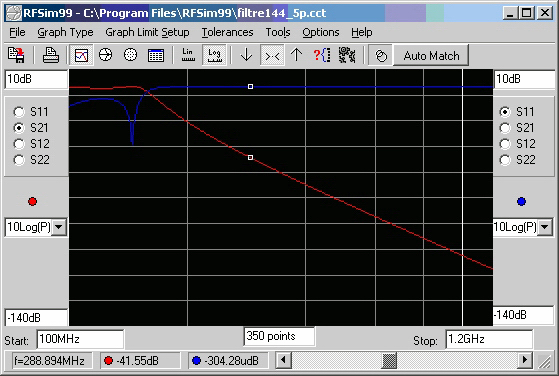Viewport: 559px width, 376px height.
Task: Open the Graph Type menu
Action: coord(65,32)
